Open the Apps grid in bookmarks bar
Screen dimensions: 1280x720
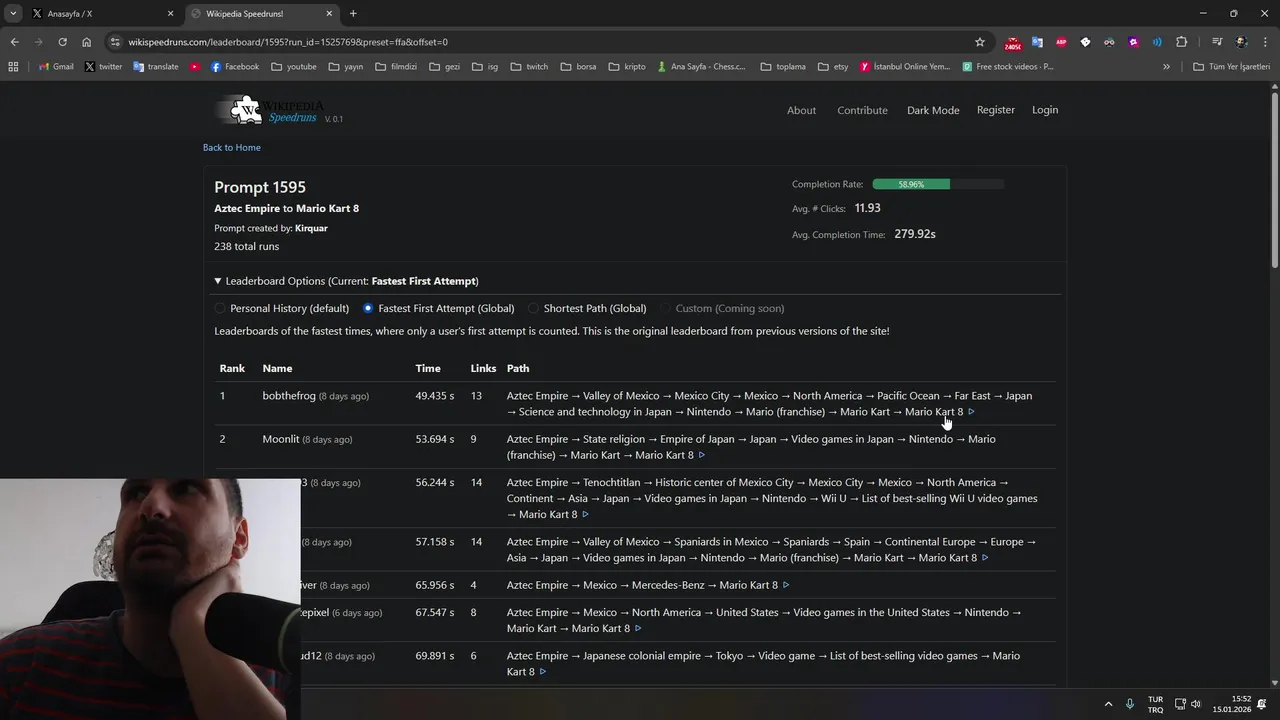point(13,67)
